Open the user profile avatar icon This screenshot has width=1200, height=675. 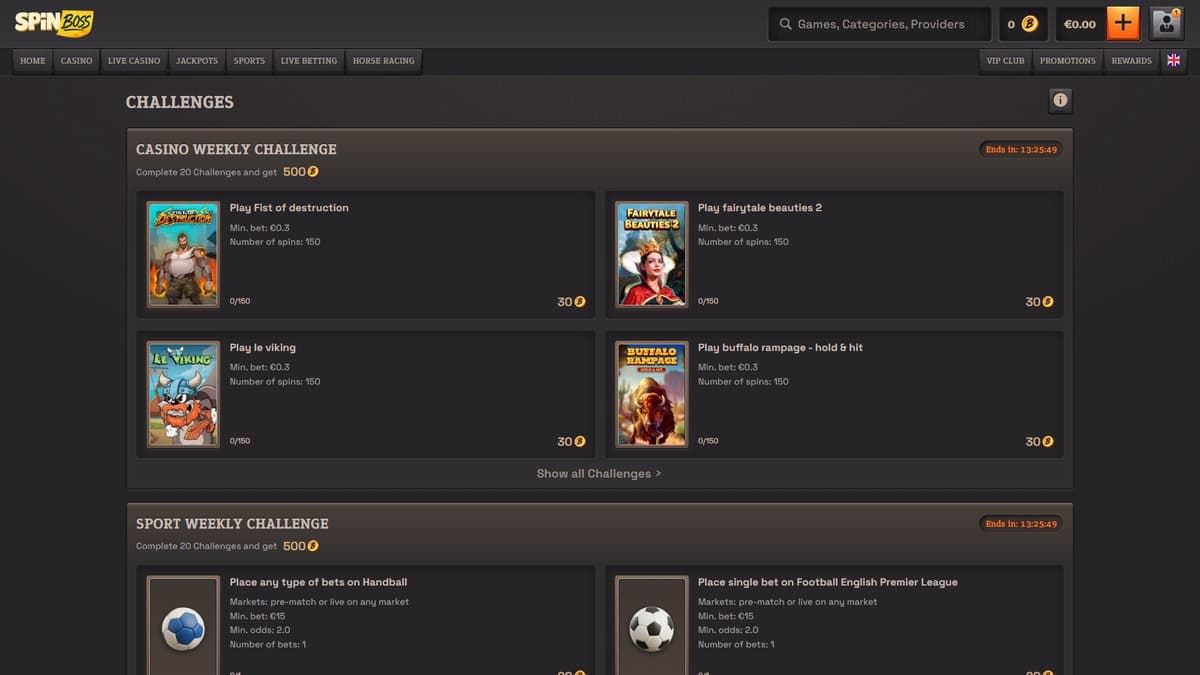click(1167, 24)
